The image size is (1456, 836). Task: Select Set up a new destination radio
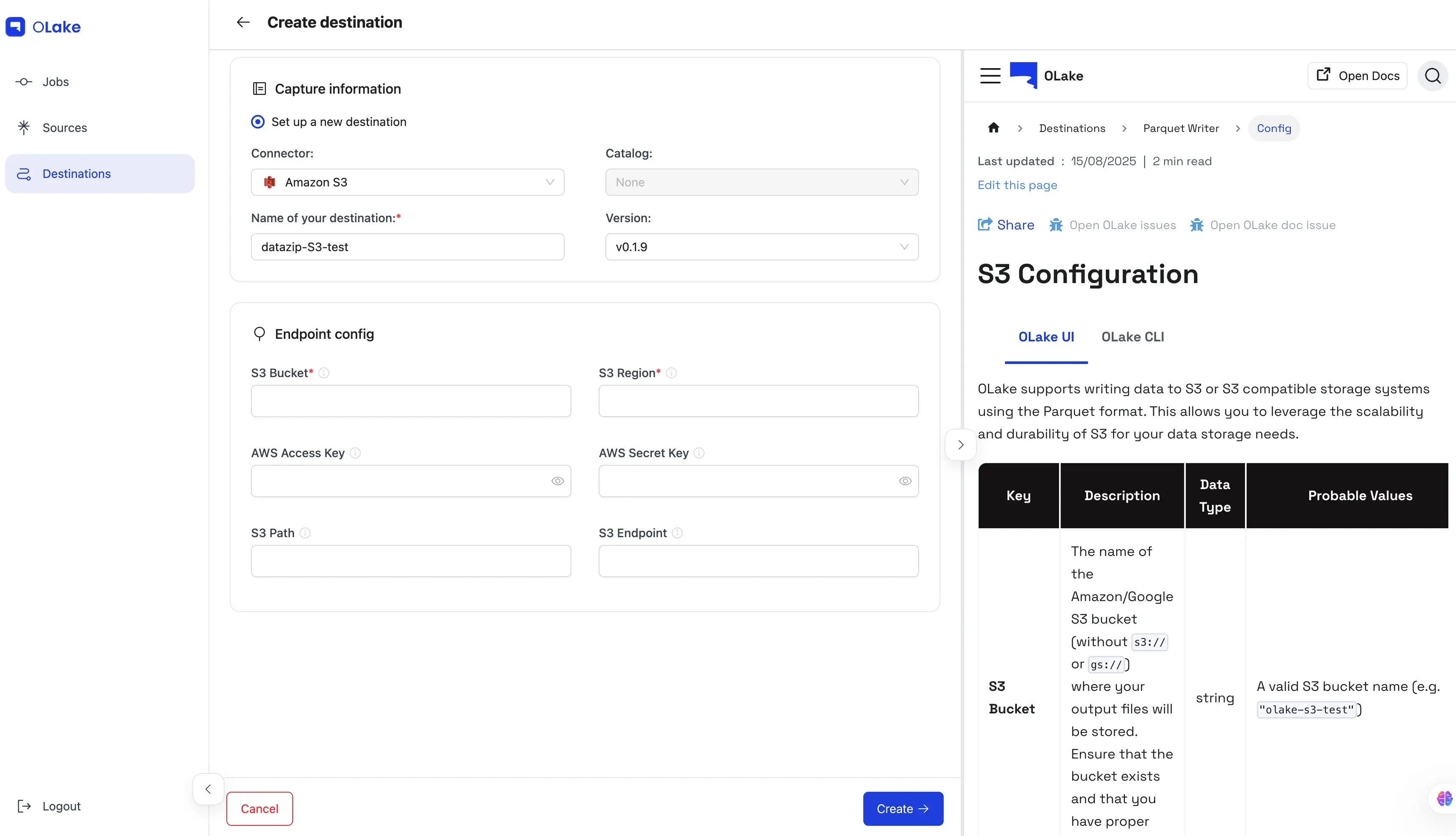tap(258, 122)
